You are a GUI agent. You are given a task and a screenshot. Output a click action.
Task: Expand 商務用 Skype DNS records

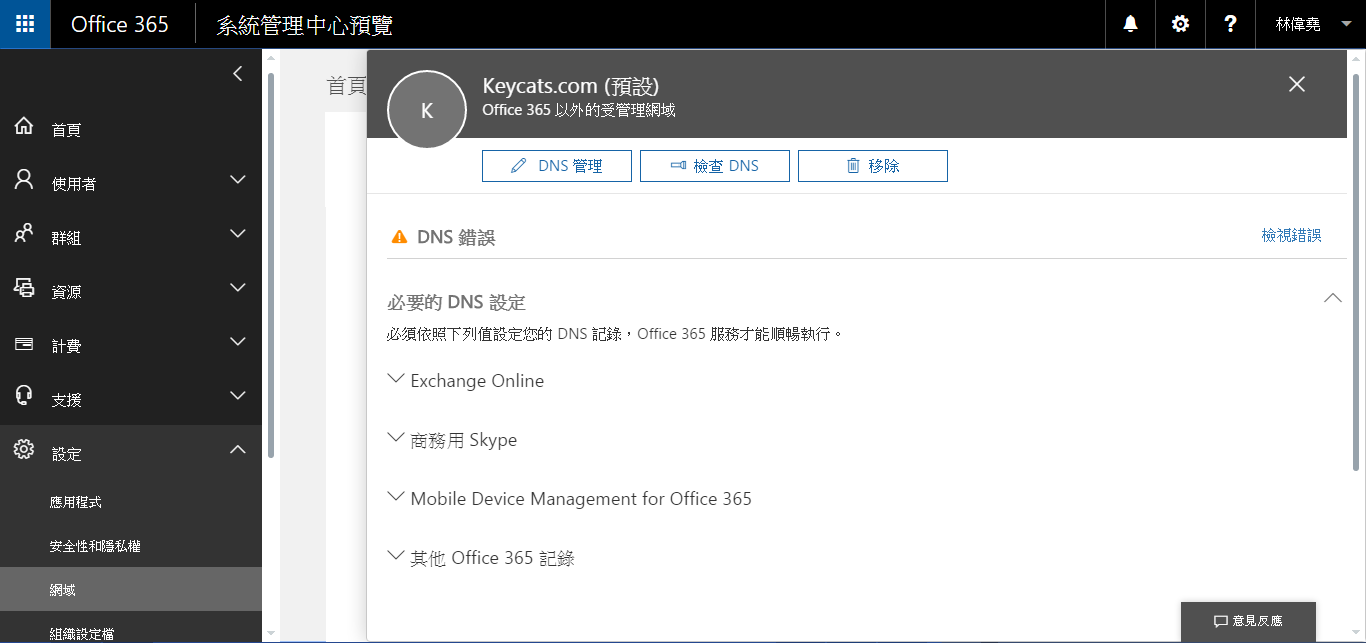pyautogui.click(x=452, y=440)
